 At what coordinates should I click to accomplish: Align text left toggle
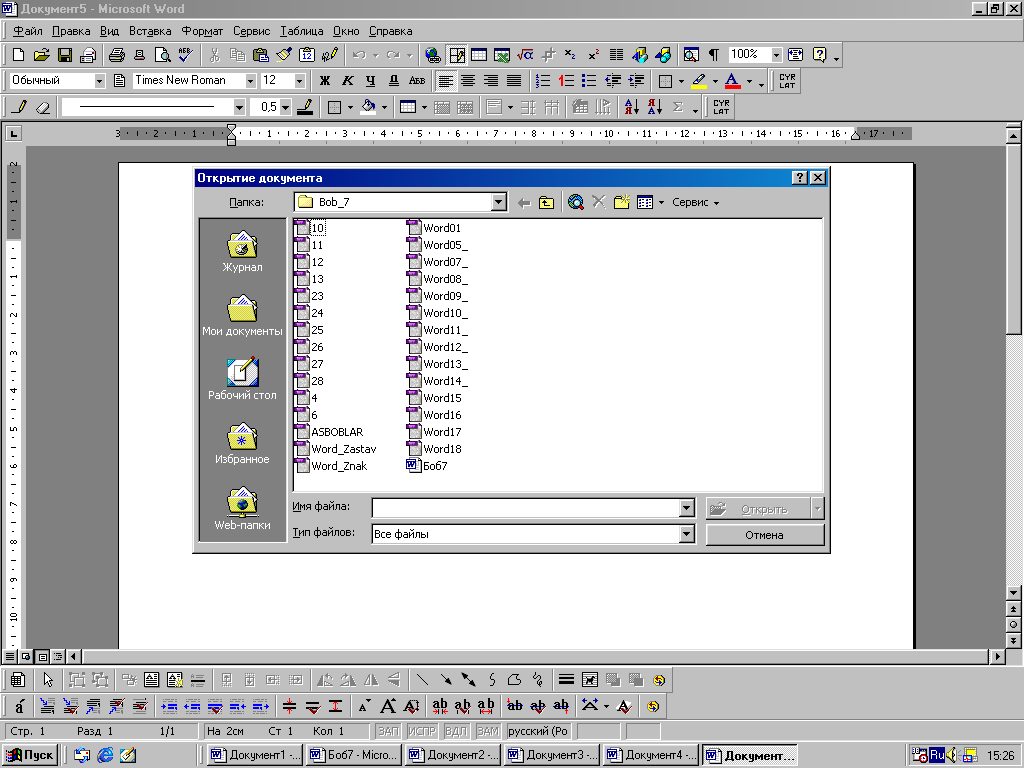click(445, 81)
